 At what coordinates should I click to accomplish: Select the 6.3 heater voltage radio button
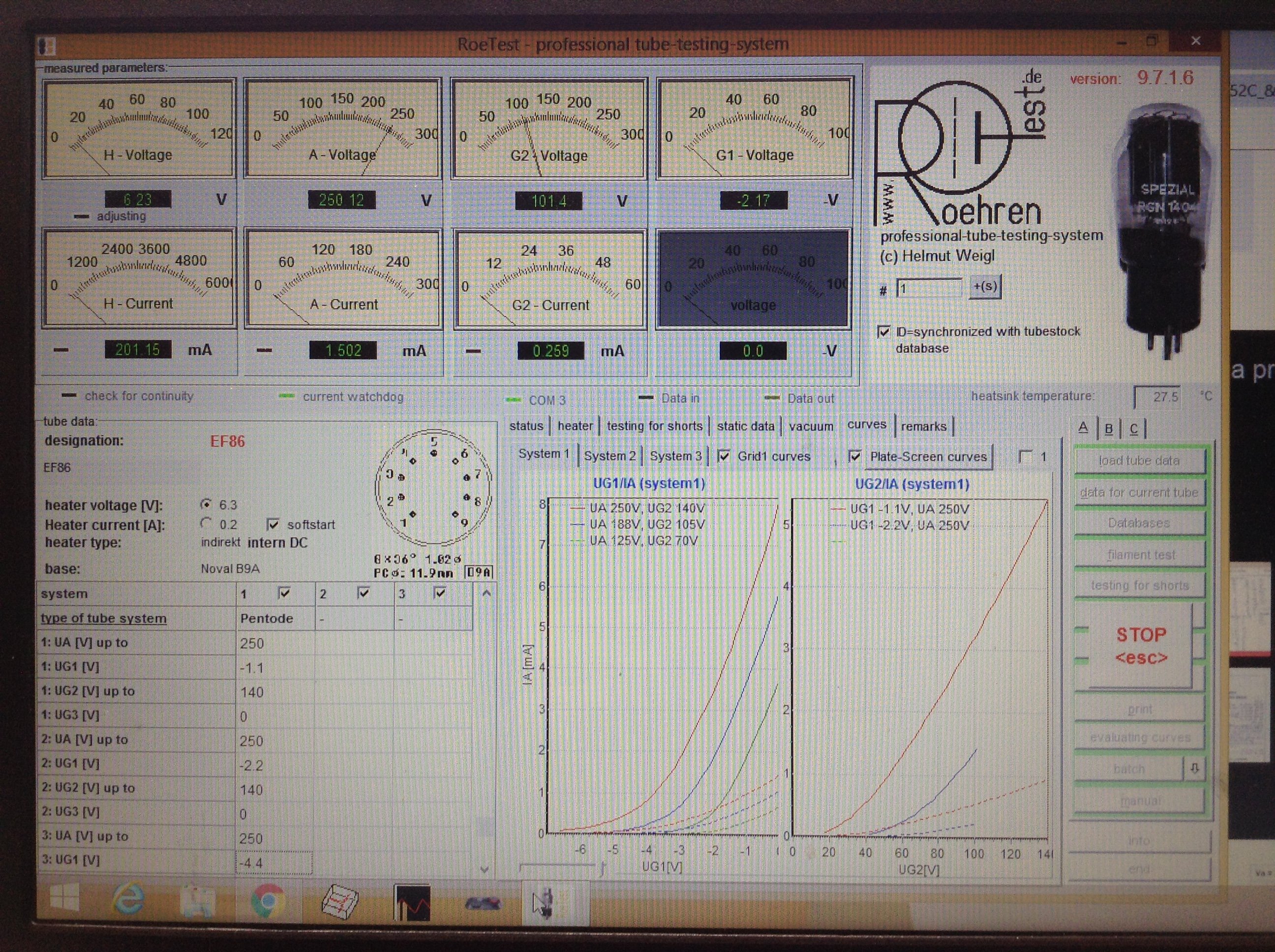pyautogui.click(x=206, y=504)
